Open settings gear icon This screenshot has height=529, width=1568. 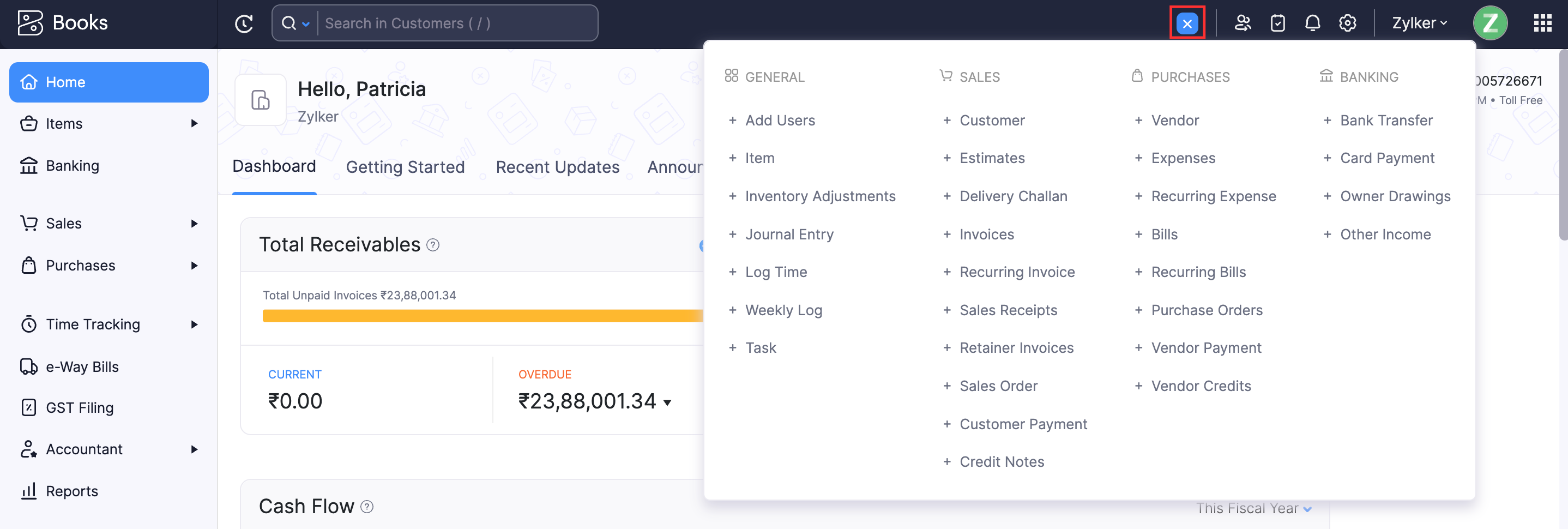(1347, 23)
